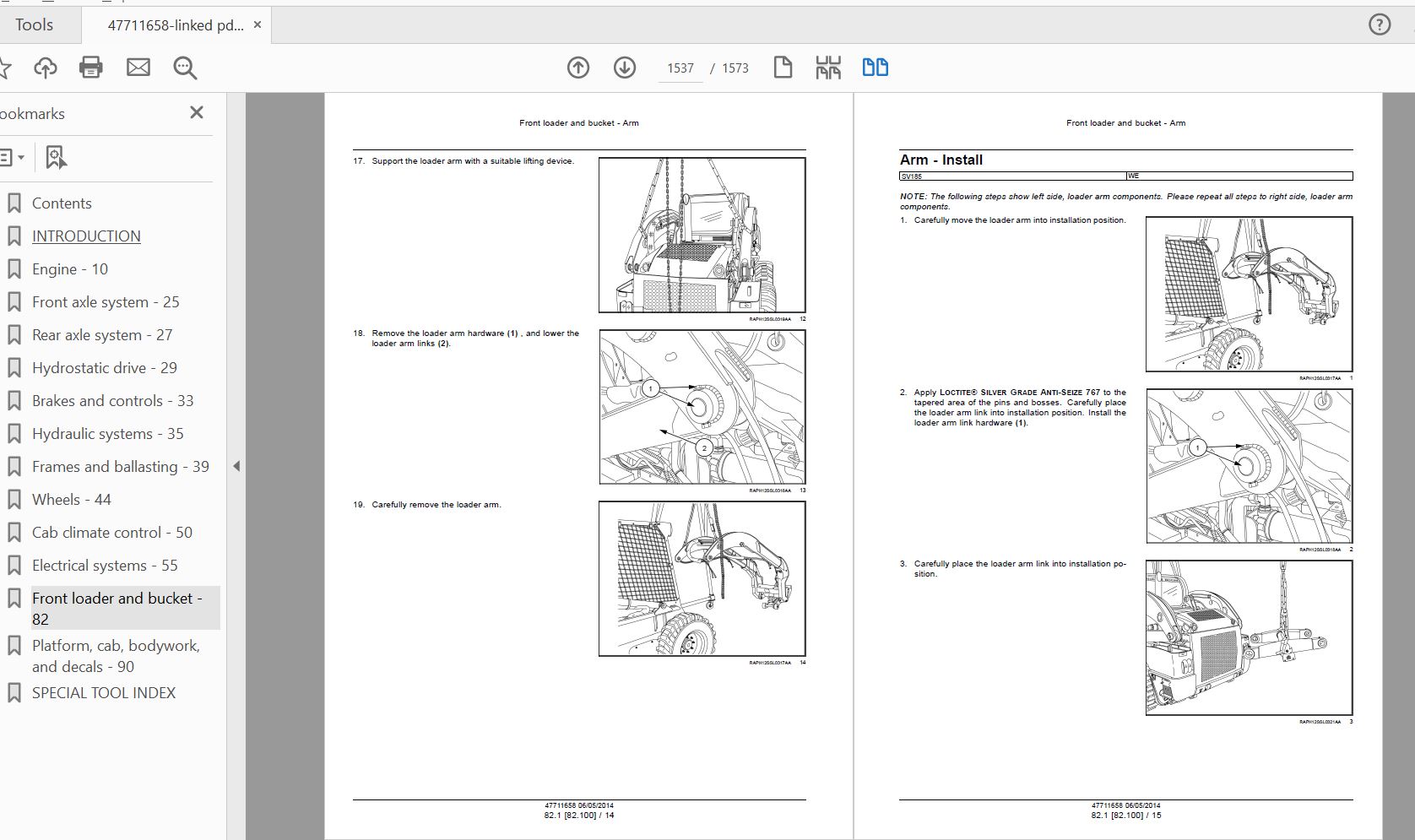Viewport: 1415px width, 840px height.
Task: Click the find bookmark icon in panel
Action: point(56,157)
